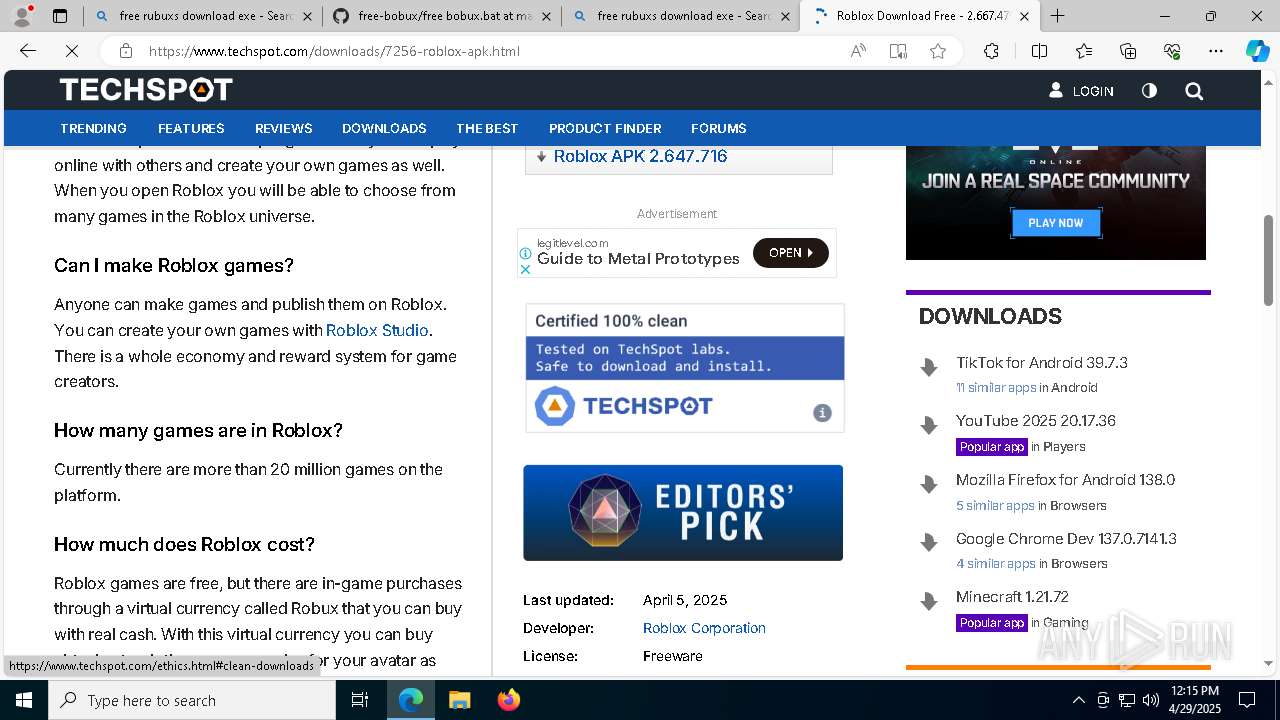Click OPEN on Metal Prototypes ad

coord(790,253)
